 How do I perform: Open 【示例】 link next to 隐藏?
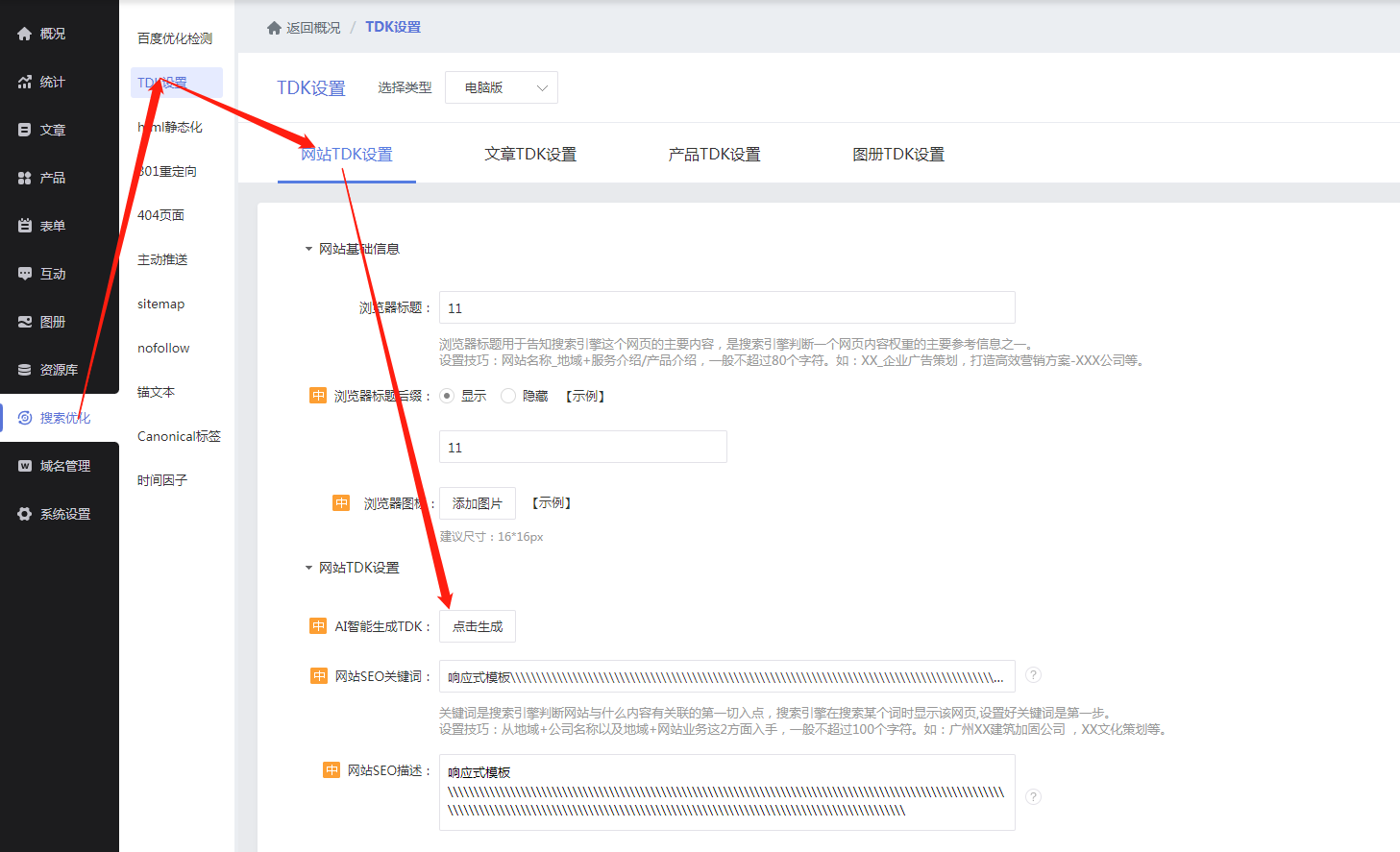[585, 396]
